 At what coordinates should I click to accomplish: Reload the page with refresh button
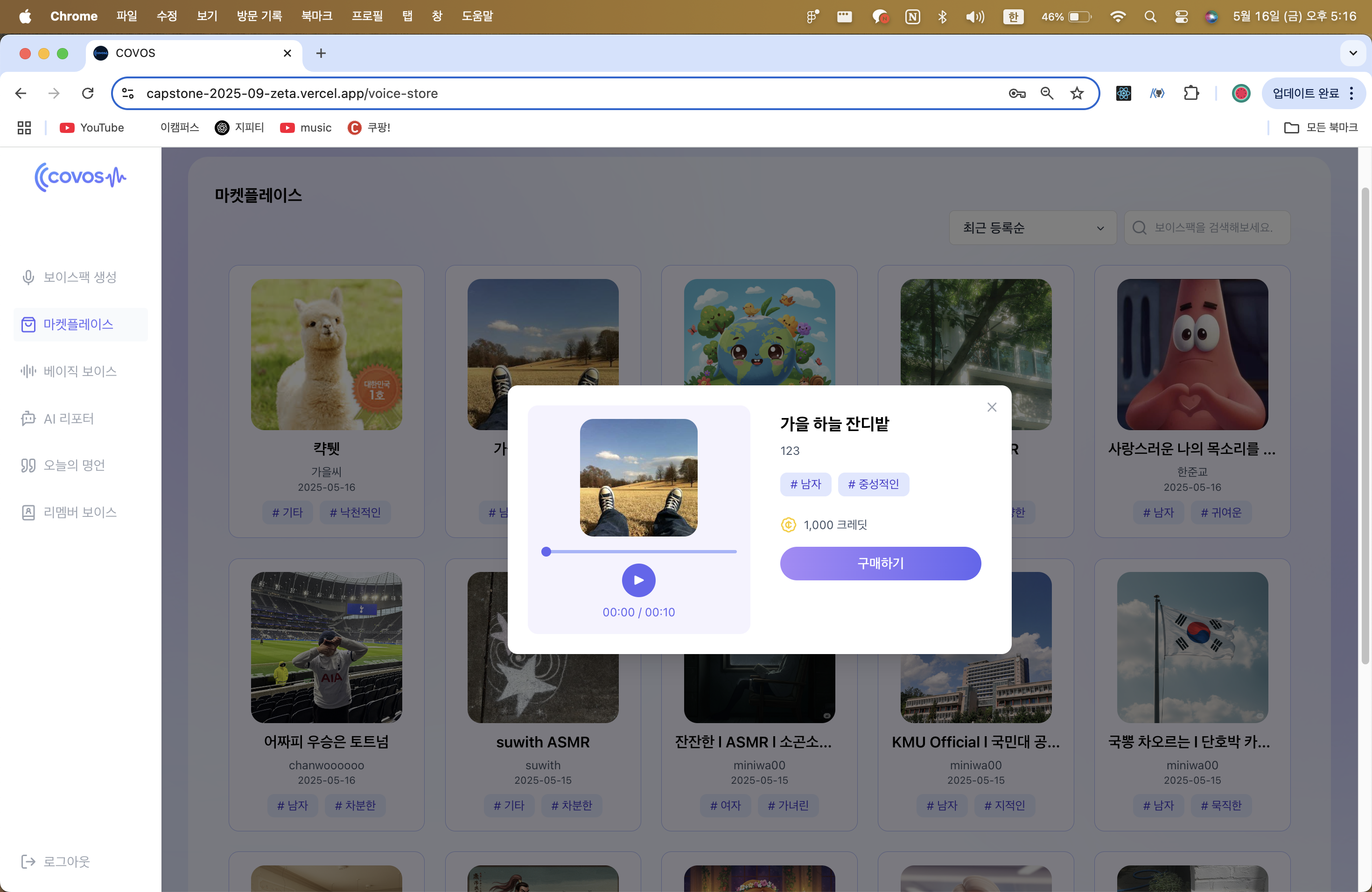coord(88,93)
